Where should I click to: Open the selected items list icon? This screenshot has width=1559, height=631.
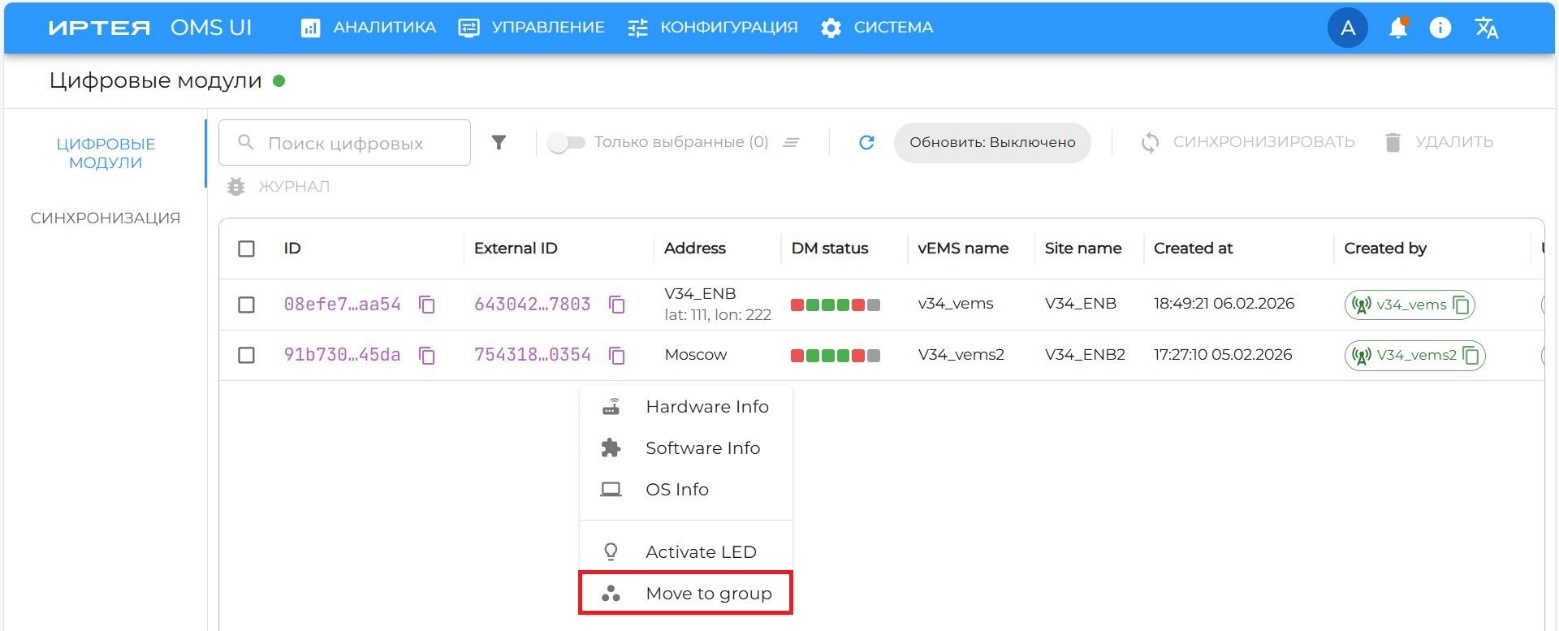(x=791, y=143)
